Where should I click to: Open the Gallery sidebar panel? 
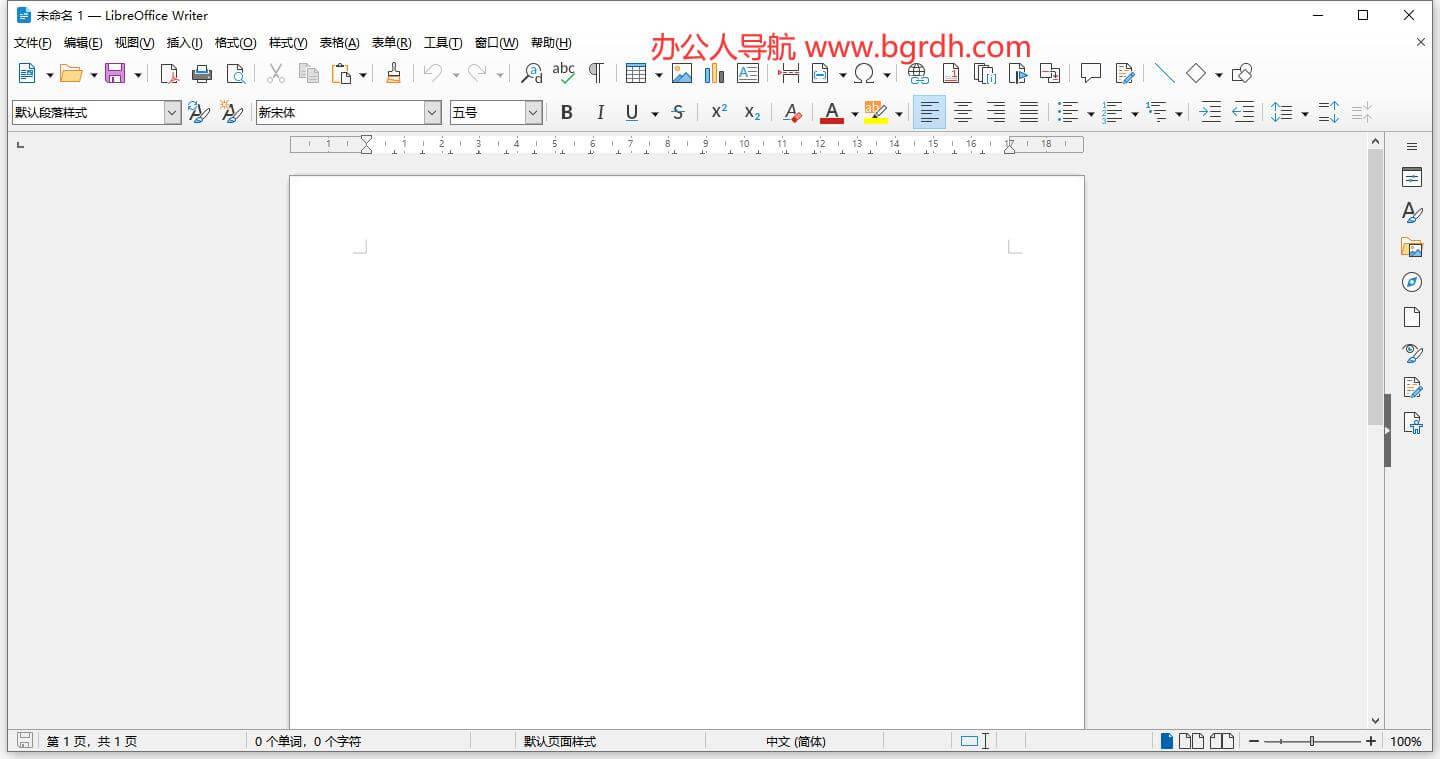1411,246
